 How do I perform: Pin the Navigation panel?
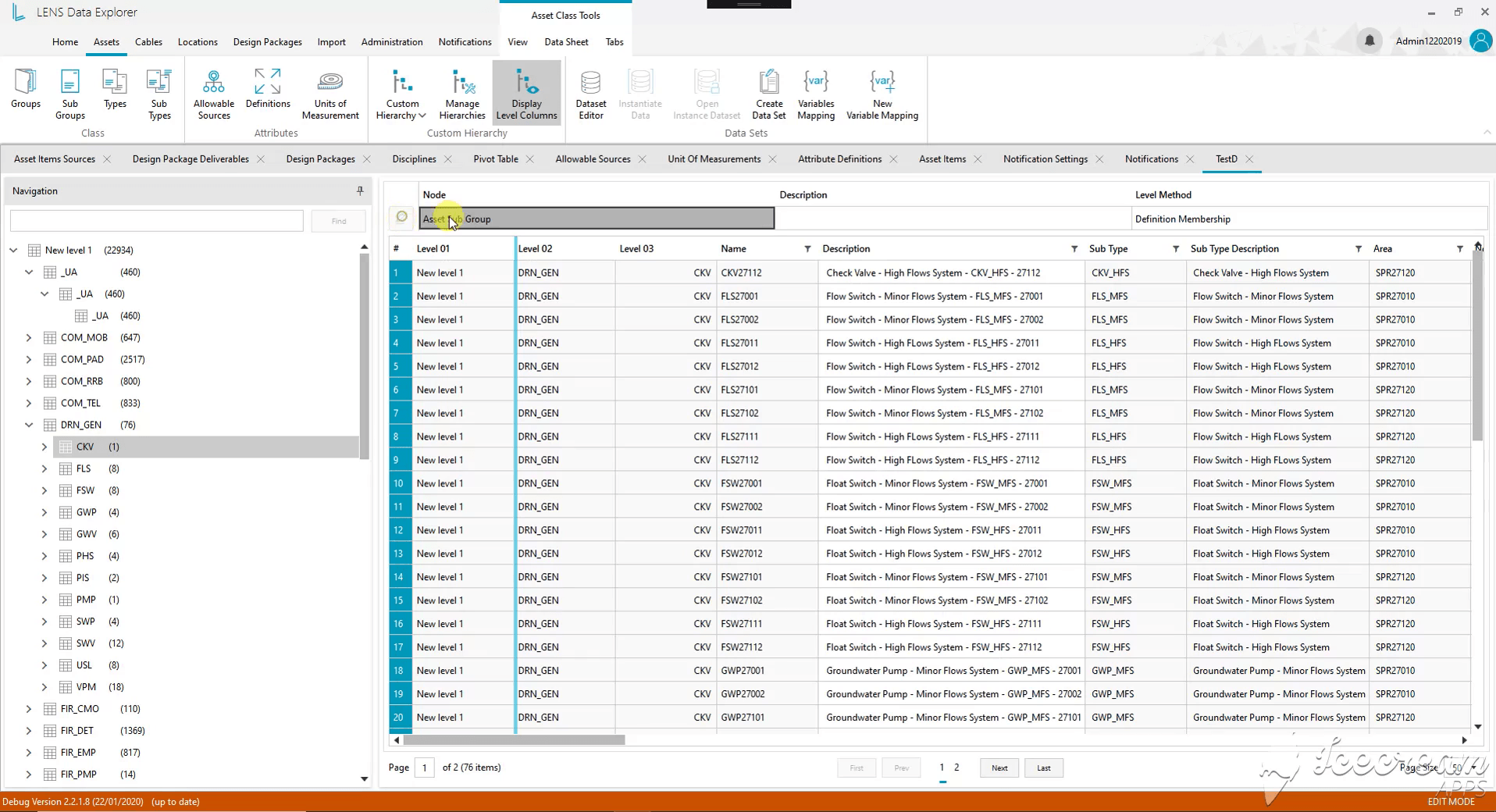pos(360,191)
